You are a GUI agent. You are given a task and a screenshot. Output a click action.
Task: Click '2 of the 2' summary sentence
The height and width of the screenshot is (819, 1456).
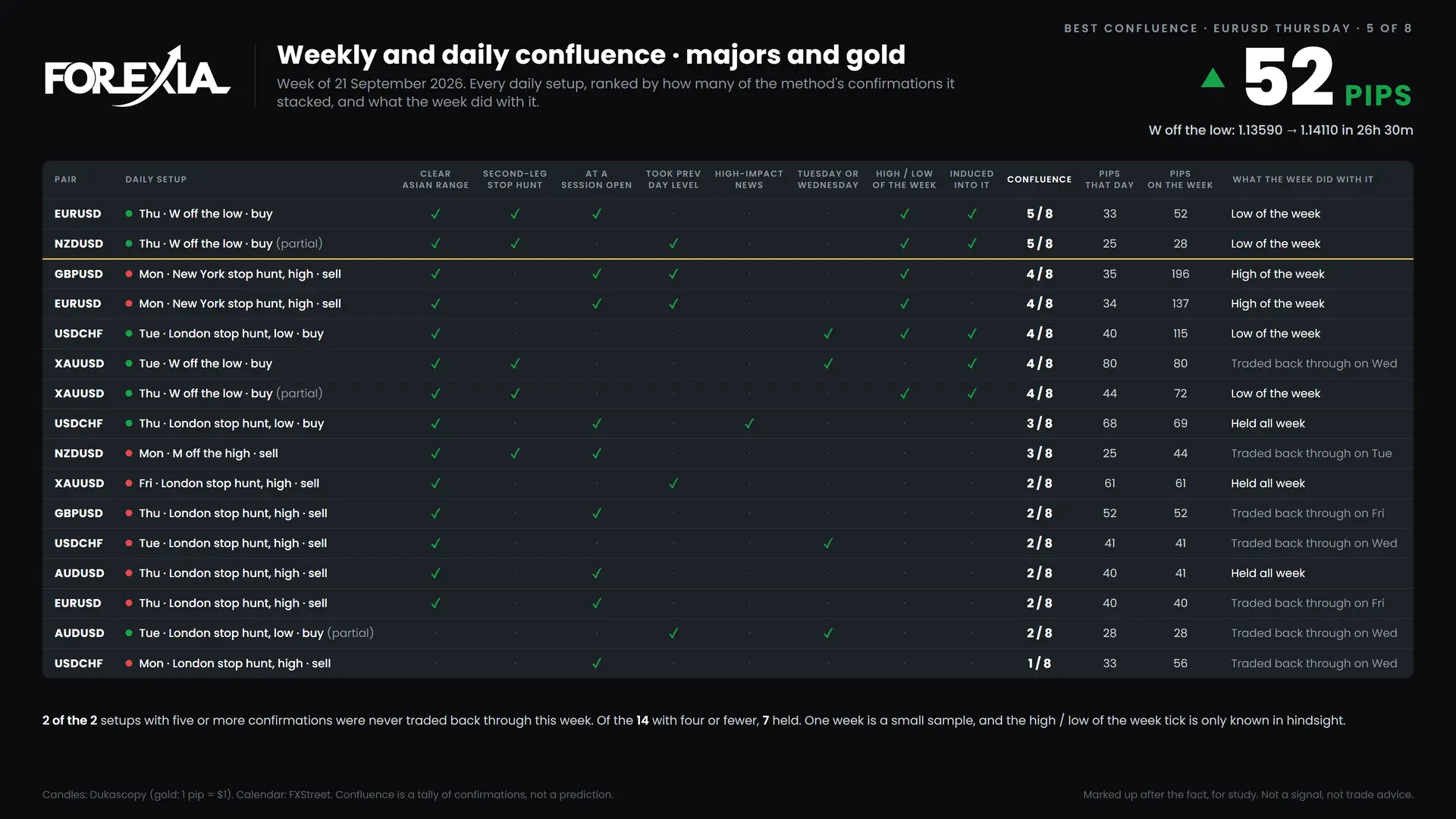point(694,720)
